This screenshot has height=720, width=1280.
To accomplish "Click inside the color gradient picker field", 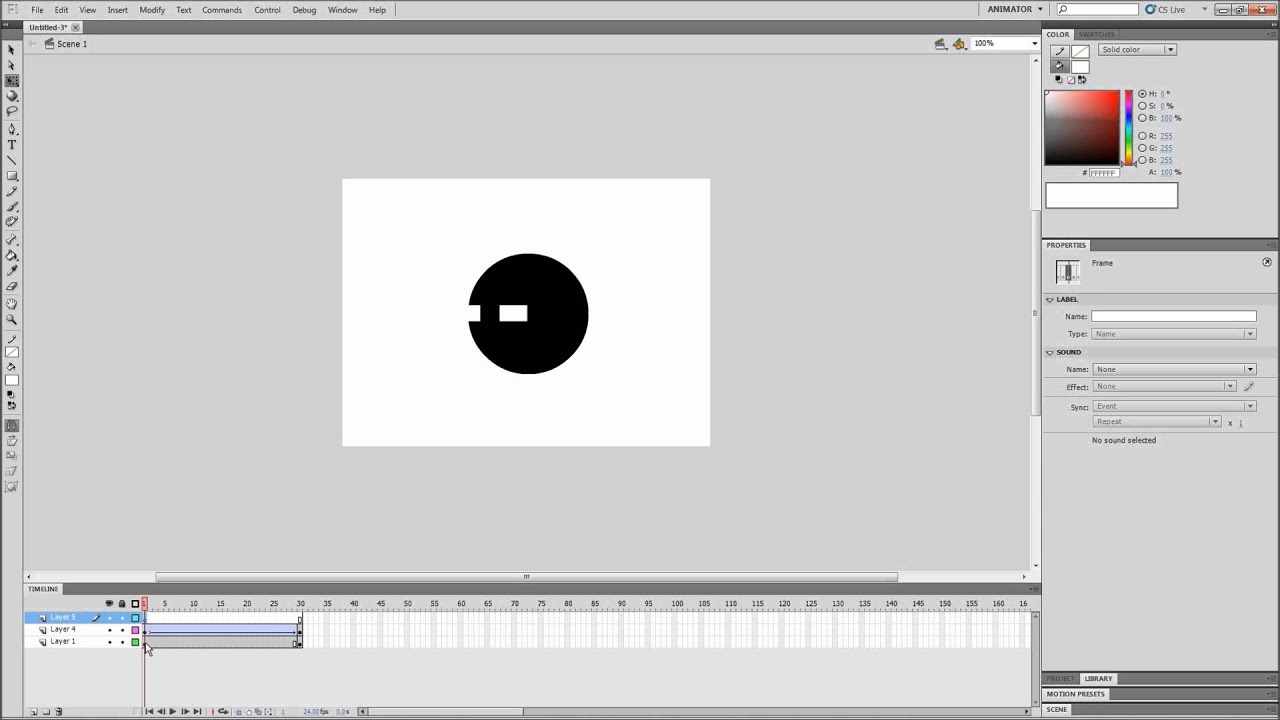I will [1082, 128].
